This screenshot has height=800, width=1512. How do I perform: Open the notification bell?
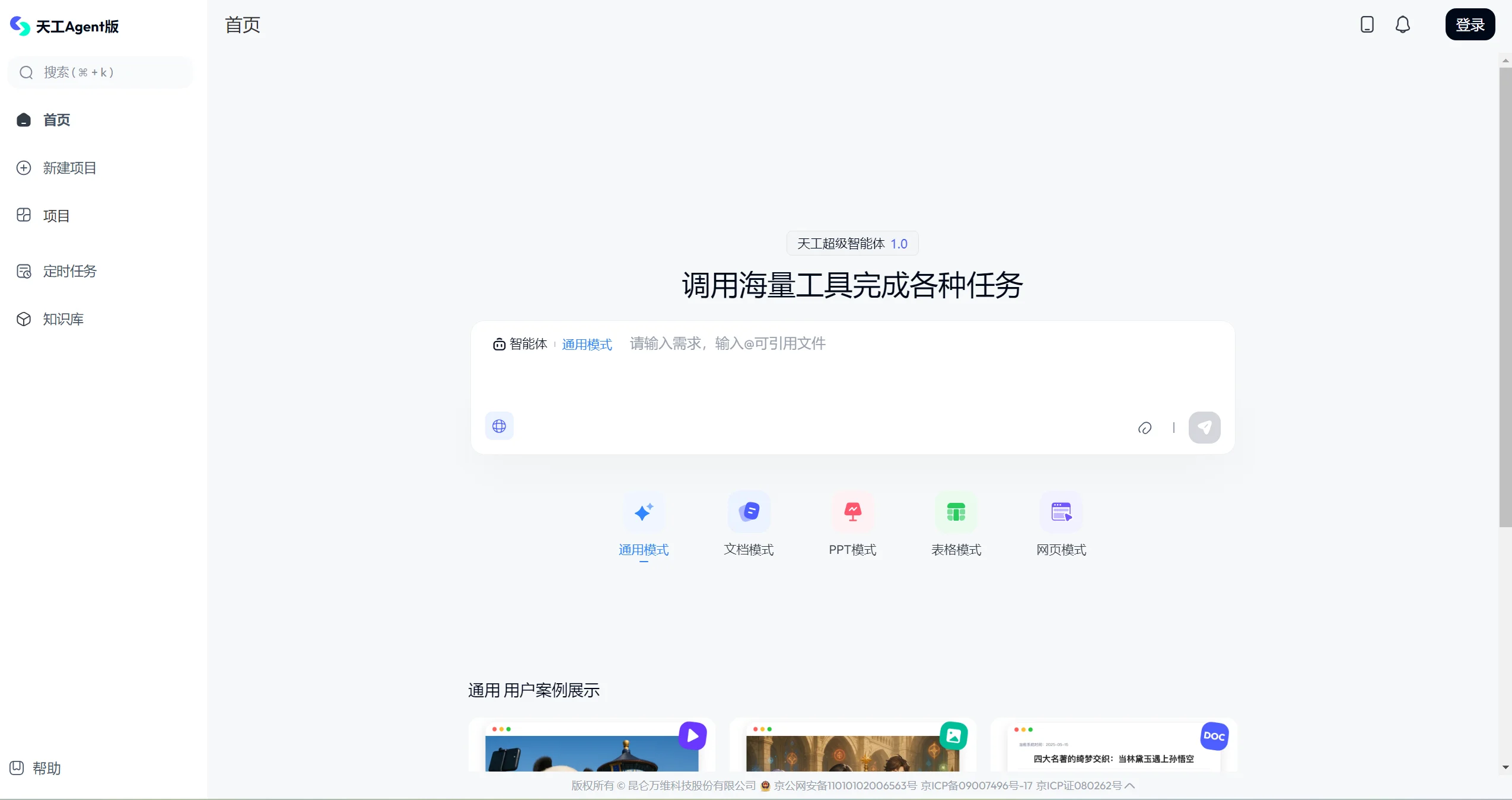1403,24
